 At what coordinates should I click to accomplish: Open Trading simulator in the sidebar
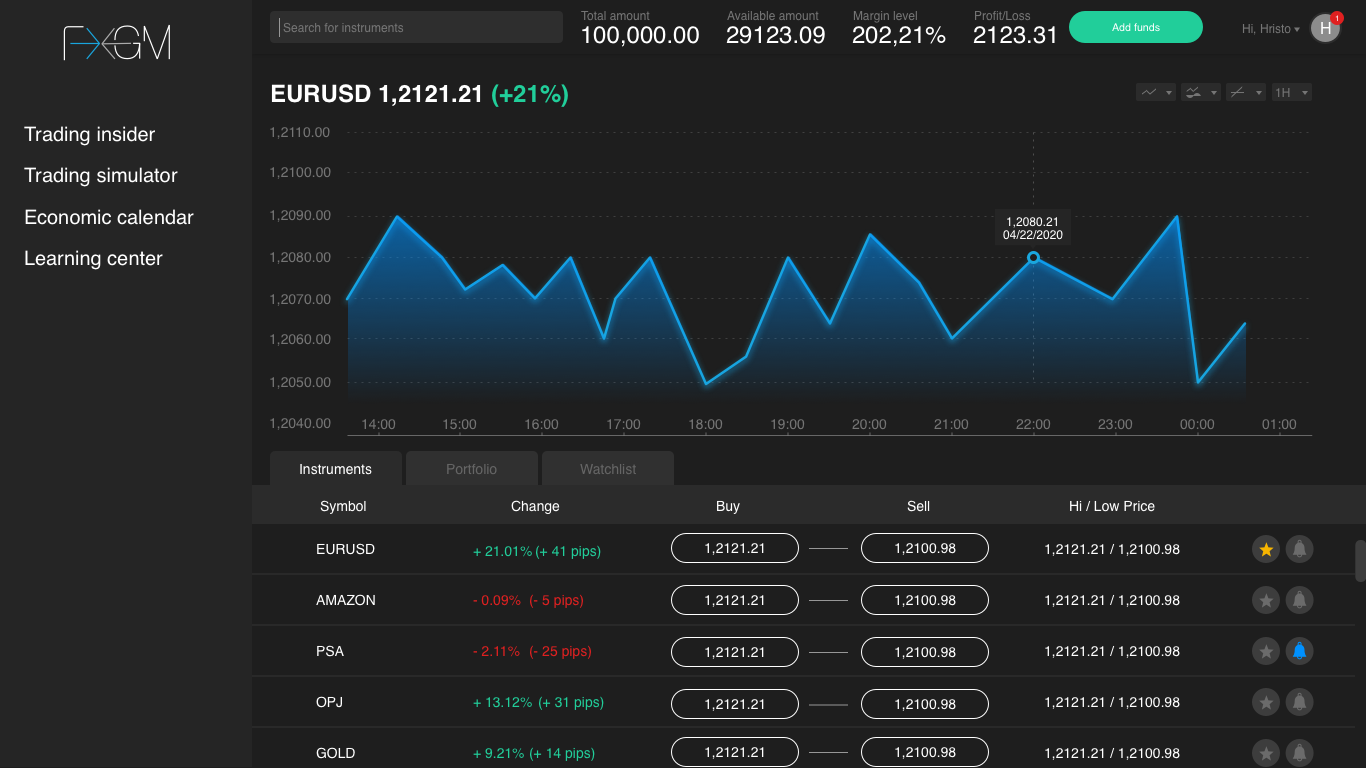pyautogui.click(x=101, y=175)
